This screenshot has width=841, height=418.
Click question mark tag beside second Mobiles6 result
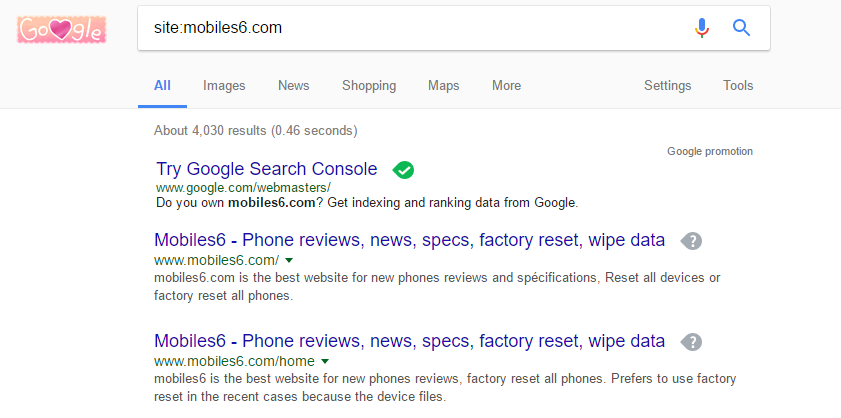[x=691, y=342]
